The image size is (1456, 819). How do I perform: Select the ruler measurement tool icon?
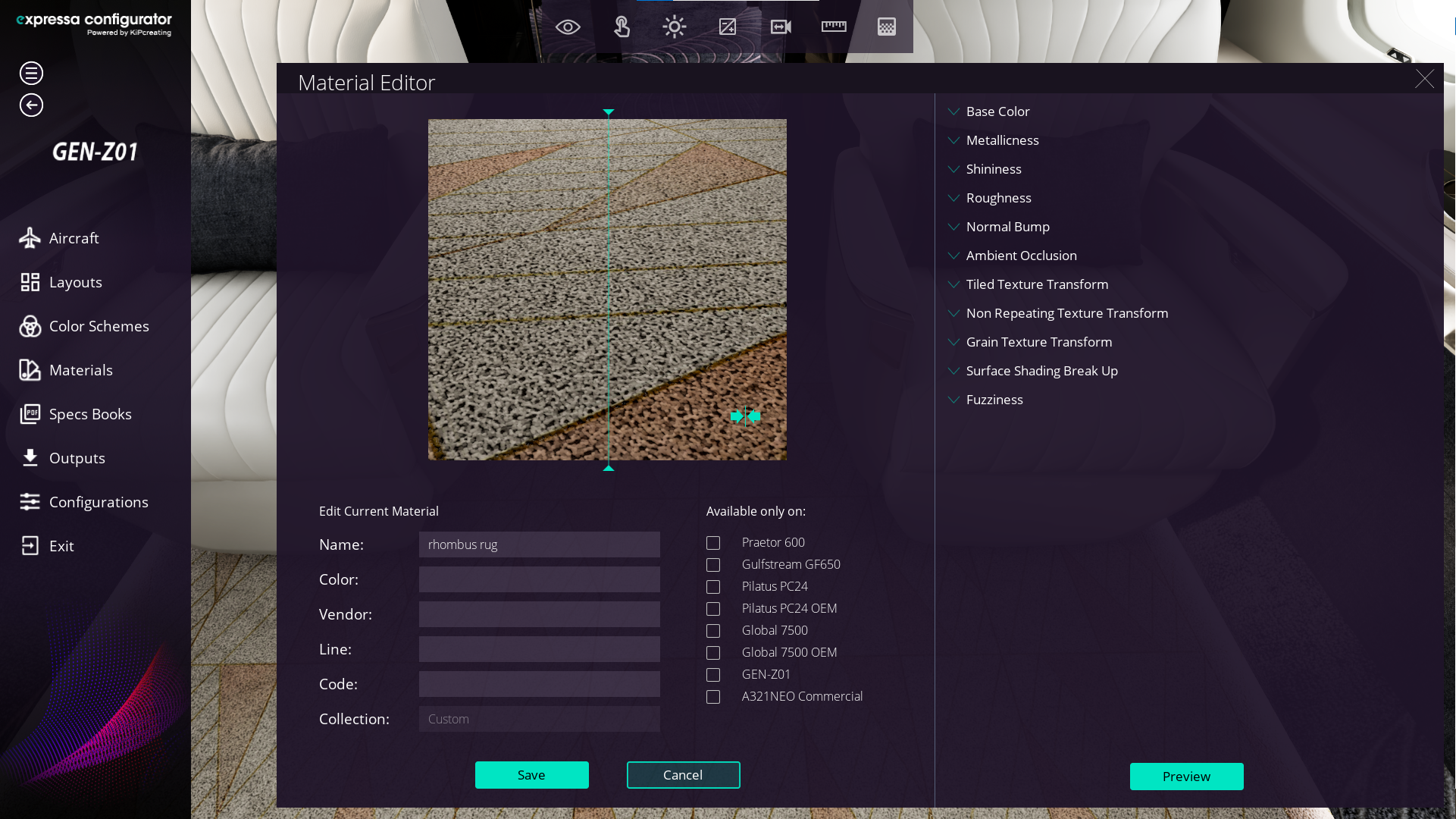pyautogui.click(x=834, y=27)
